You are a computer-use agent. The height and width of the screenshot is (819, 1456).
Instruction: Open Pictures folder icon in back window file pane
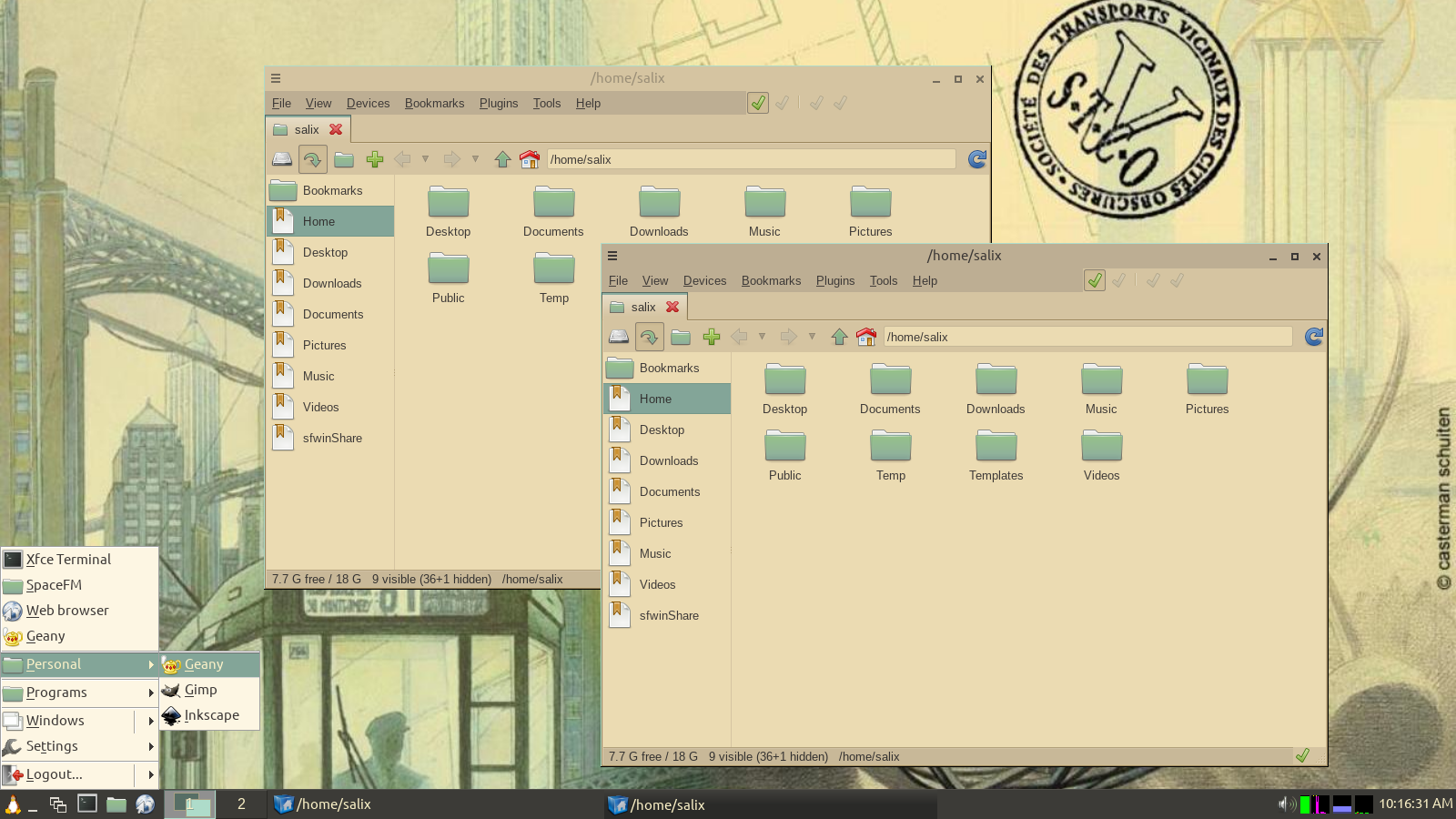[x=871, y=202]
